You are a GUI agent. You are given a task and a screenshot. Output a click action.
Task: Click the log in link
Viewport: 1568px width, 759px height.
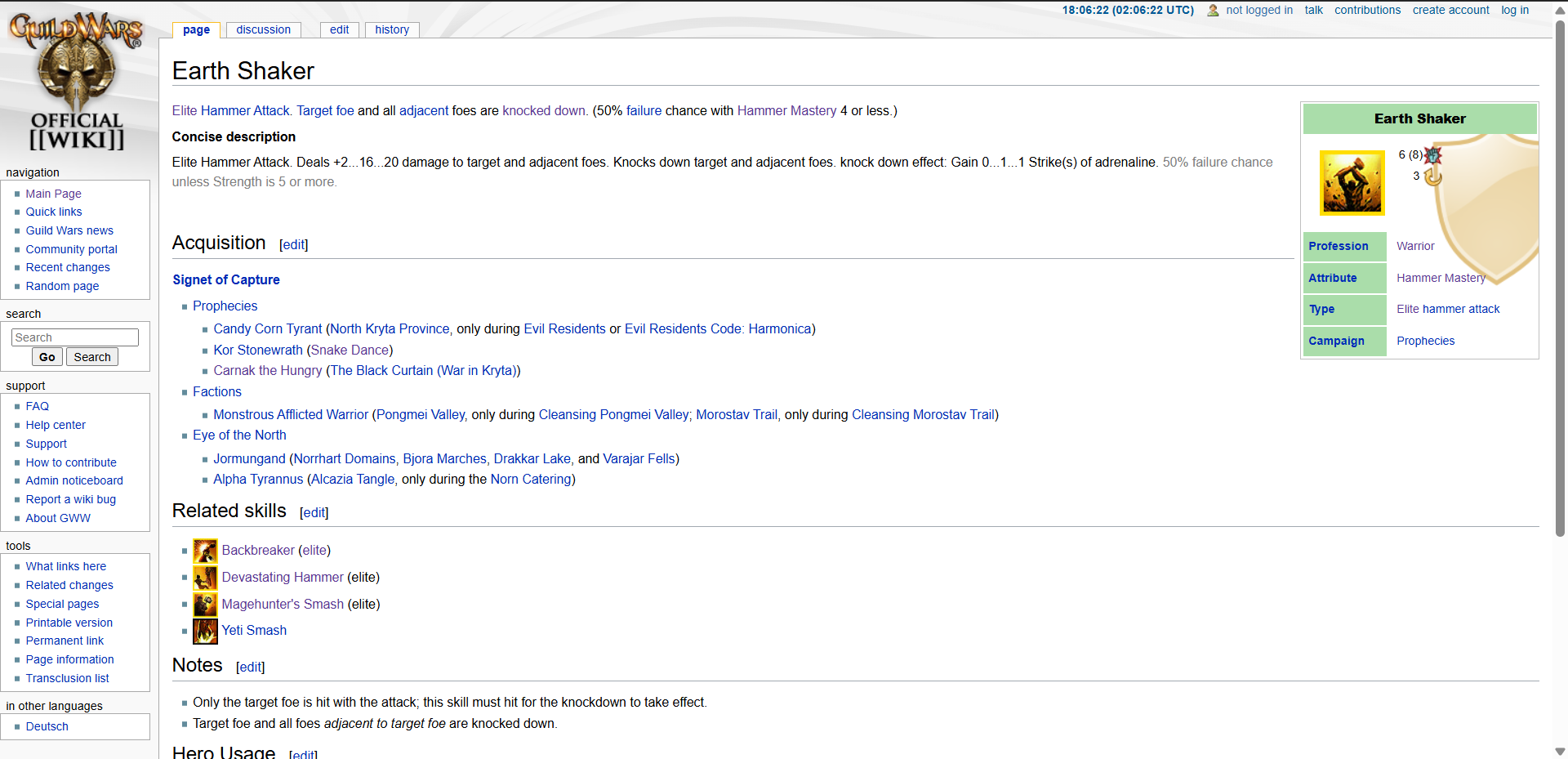(1515, 10)
